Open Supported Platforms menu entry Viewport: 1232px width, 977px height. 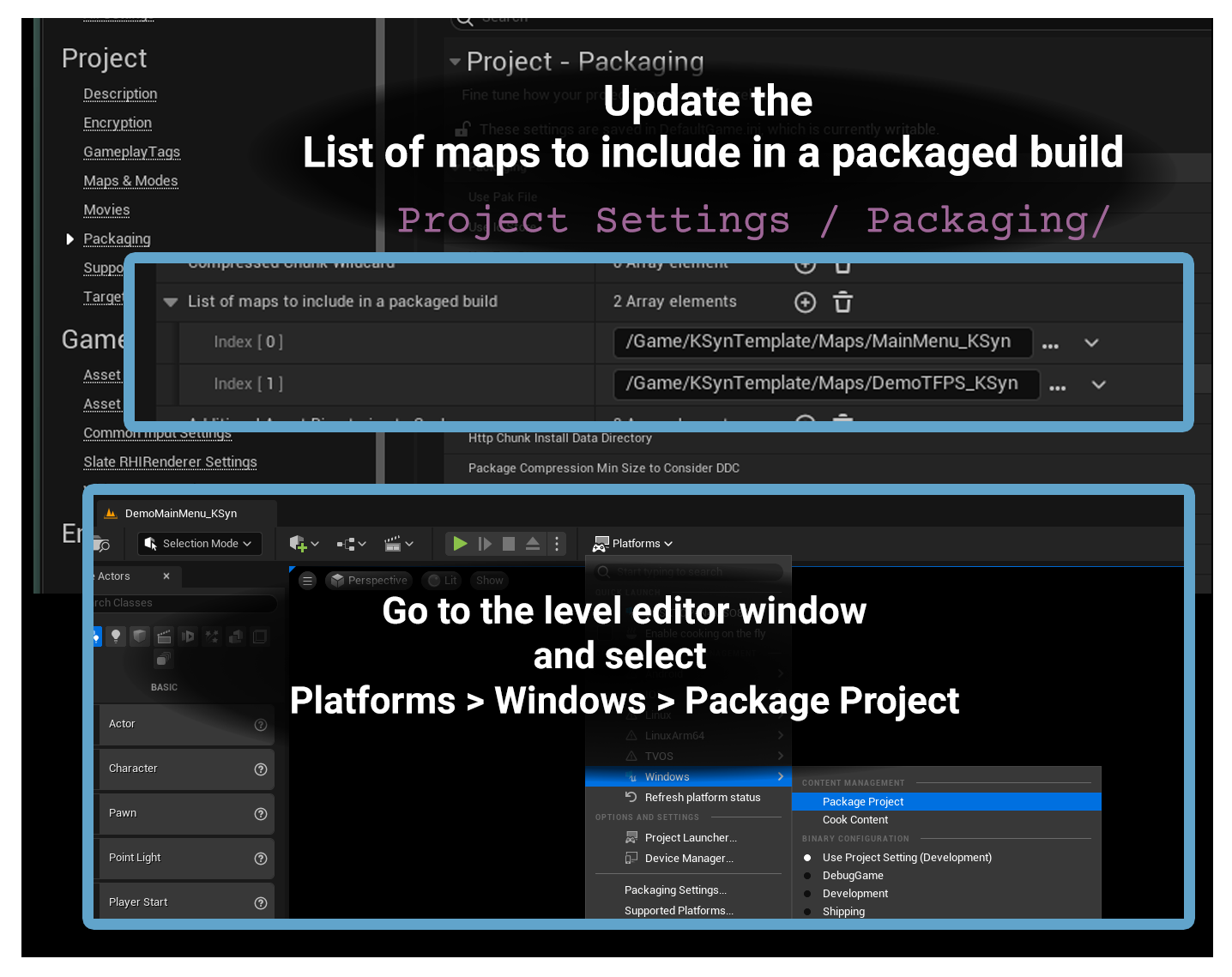688,910
